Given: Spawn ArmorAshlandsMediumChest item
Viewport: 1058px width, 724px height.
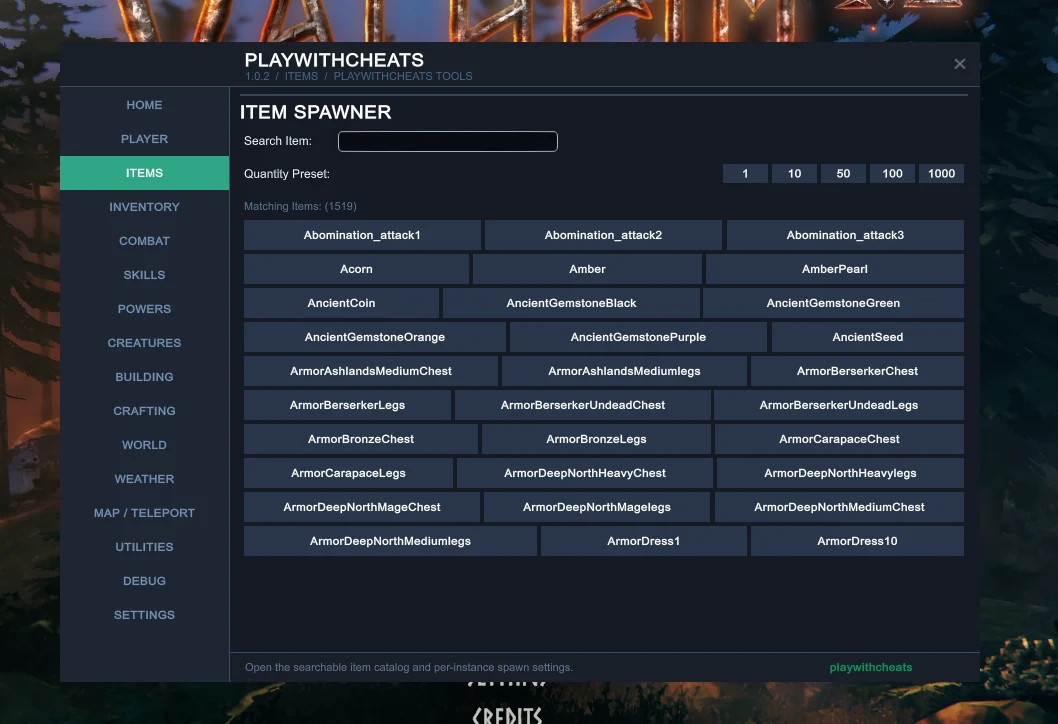Looking at the screenshot, I should click(x=371, y=371).
